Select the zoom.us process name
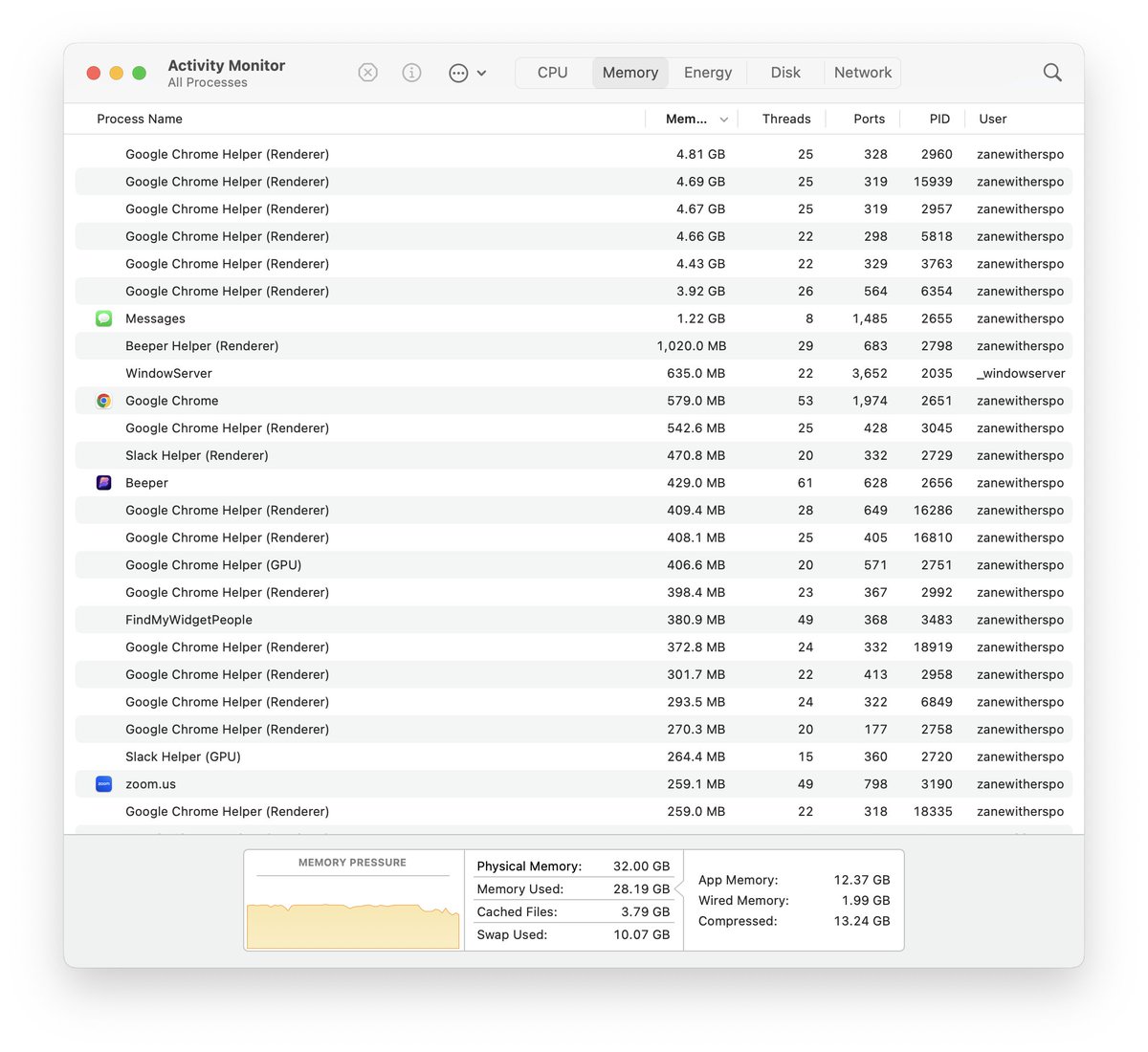 pos(150,784)
